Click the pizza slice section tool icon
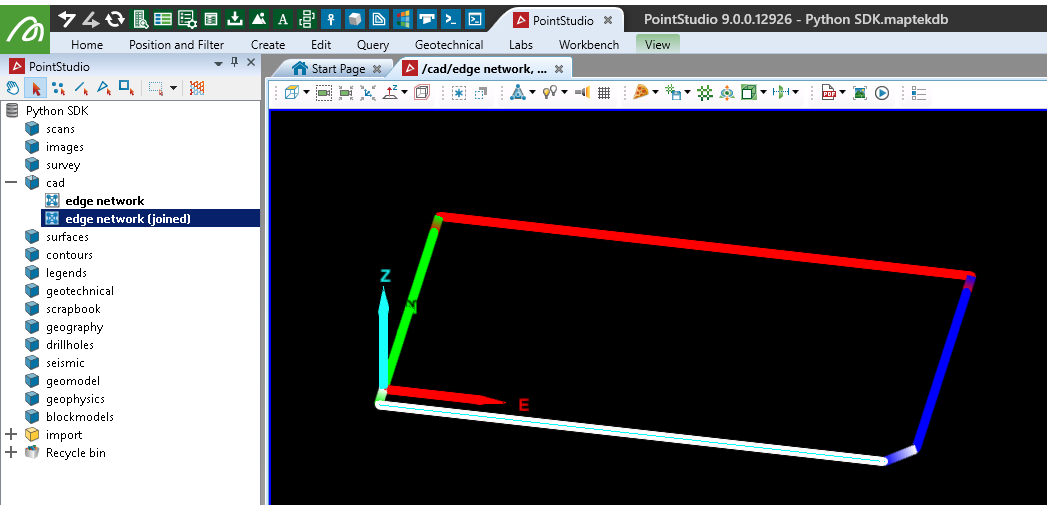 click(x=640, y=93)
